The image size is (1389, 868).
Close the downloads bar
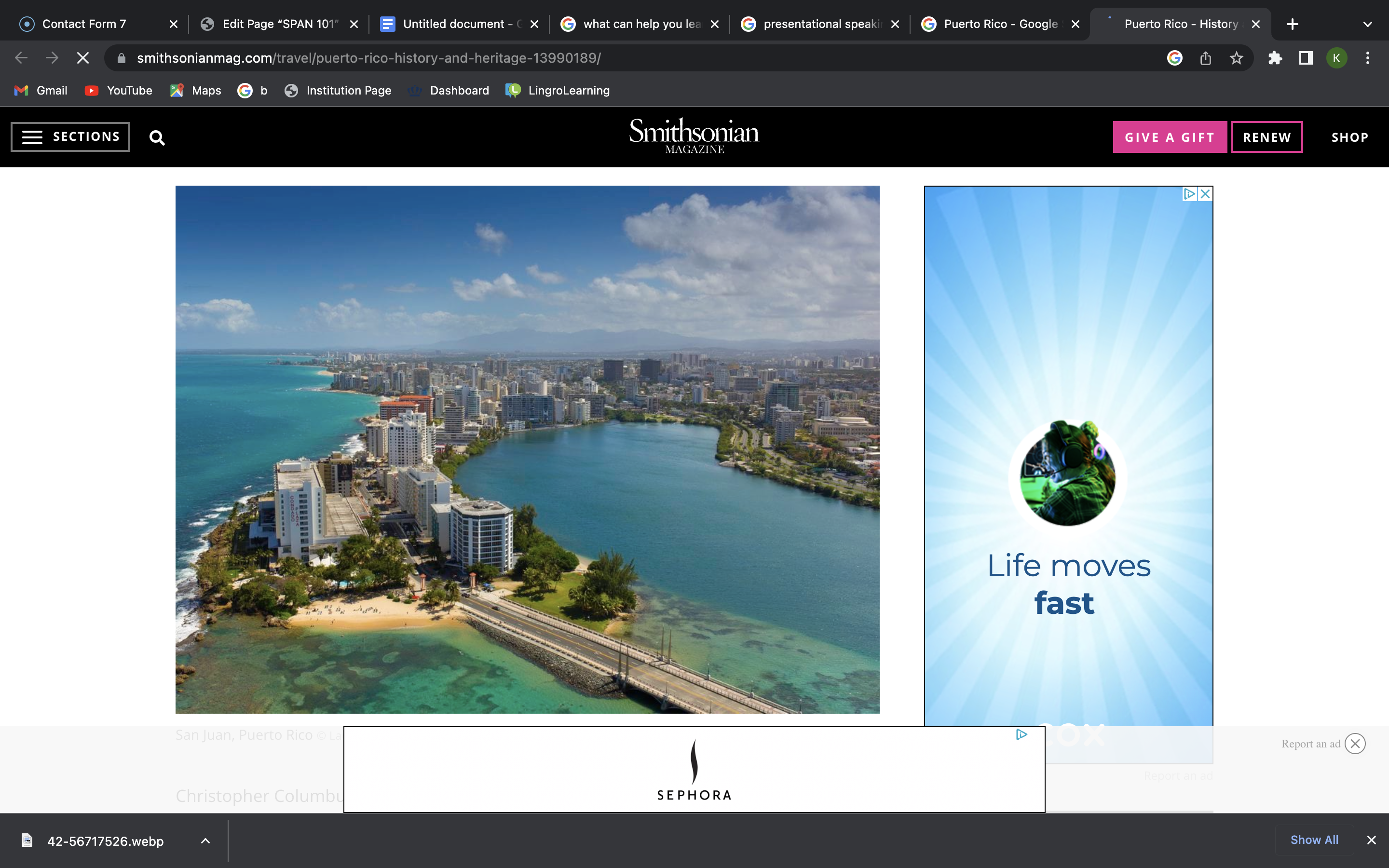coord(1372,840)
